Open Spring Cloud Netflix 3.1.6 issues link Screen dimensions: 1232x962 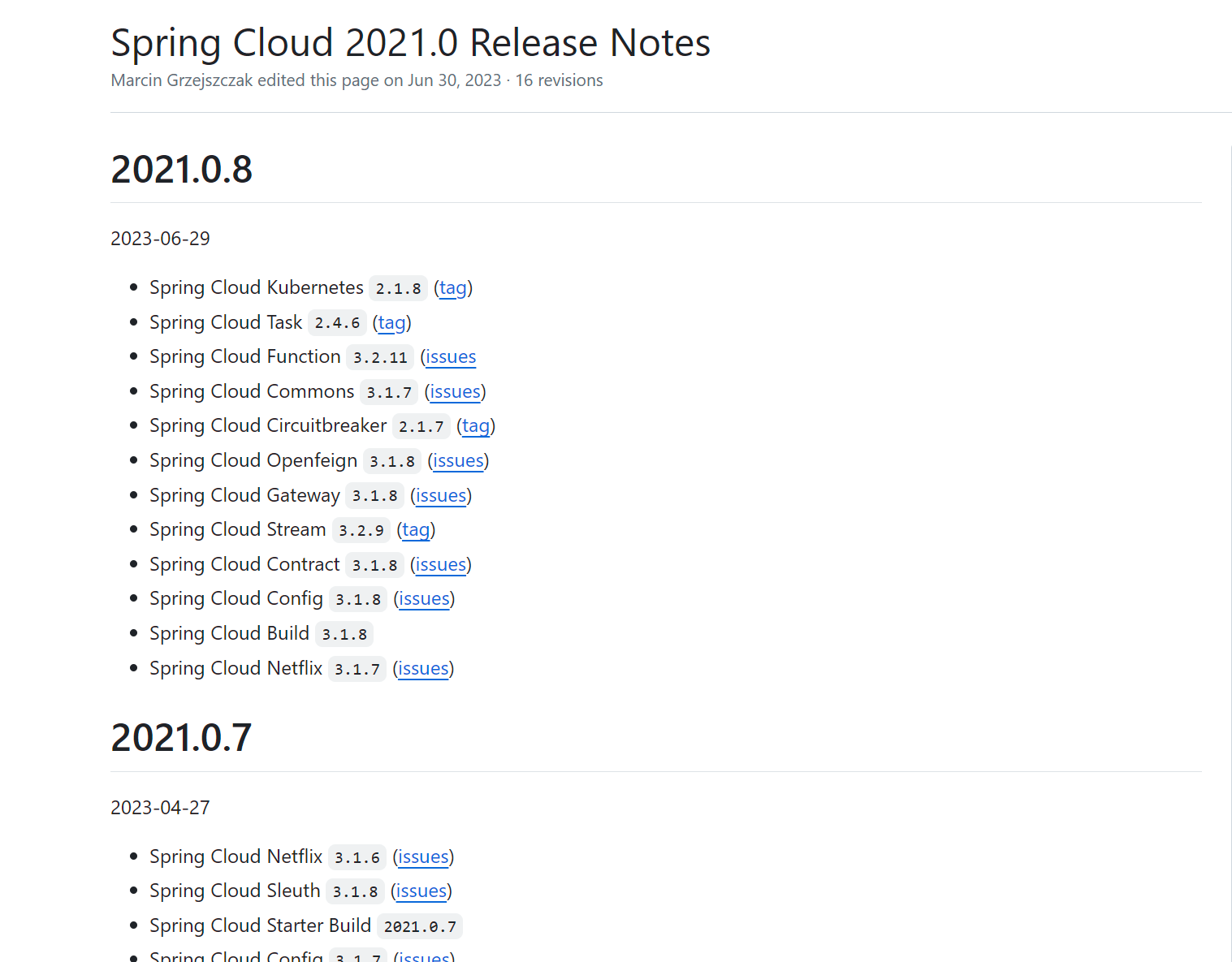[x=423, y=857]
